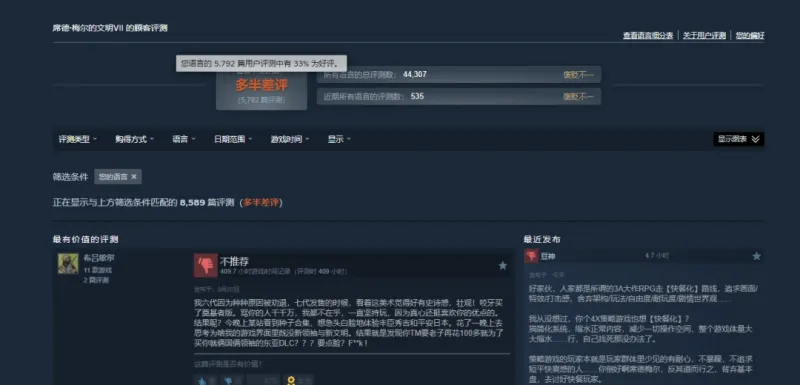Screen dimensions: 800x385
Task: Click the thumbs-down icon beside 豆神
Action: [x=531, y=256]
